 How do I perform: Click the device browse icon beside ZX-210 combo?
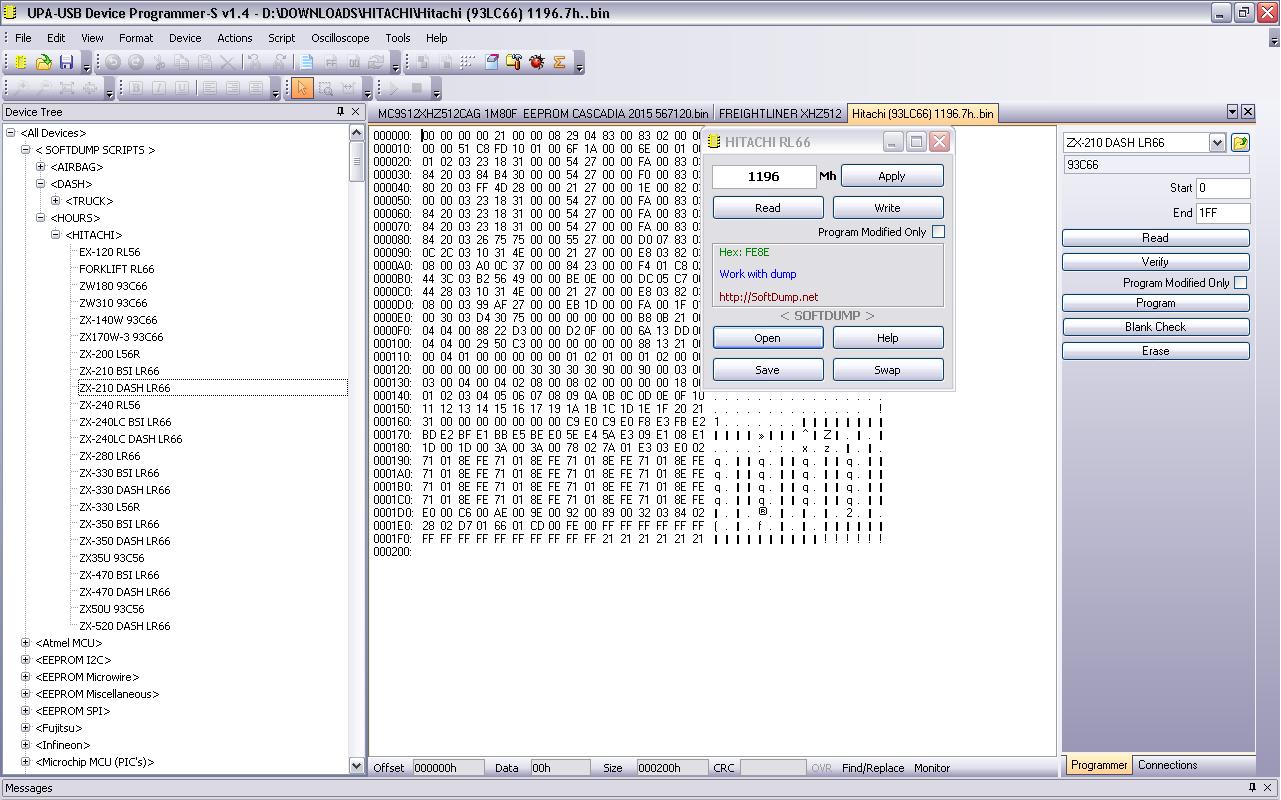pyautogui.click(x=1240, y=142)
